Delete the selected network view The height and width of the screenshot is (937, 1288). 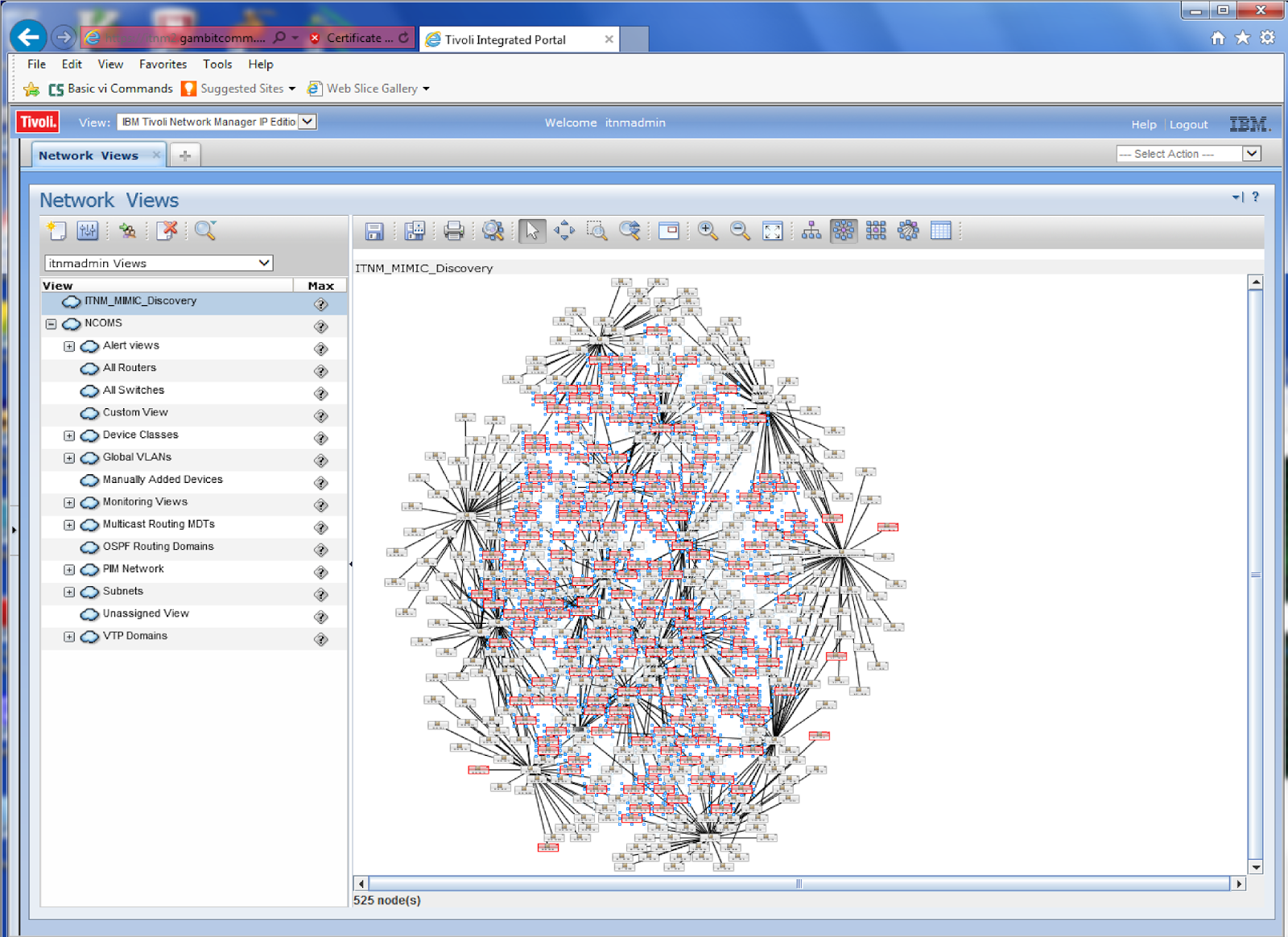coord(167,231)
